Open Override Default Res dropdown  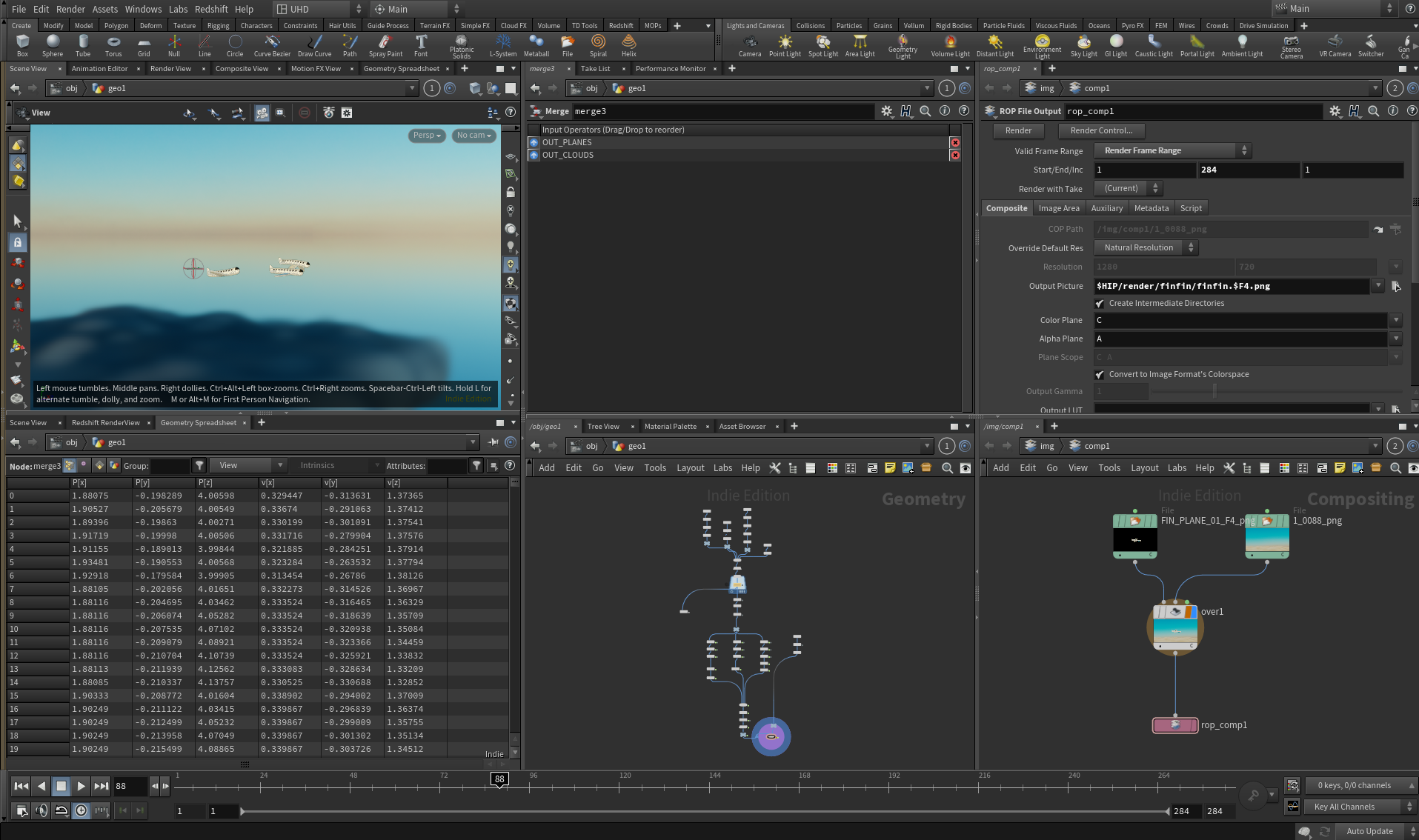pos(1146,247)
